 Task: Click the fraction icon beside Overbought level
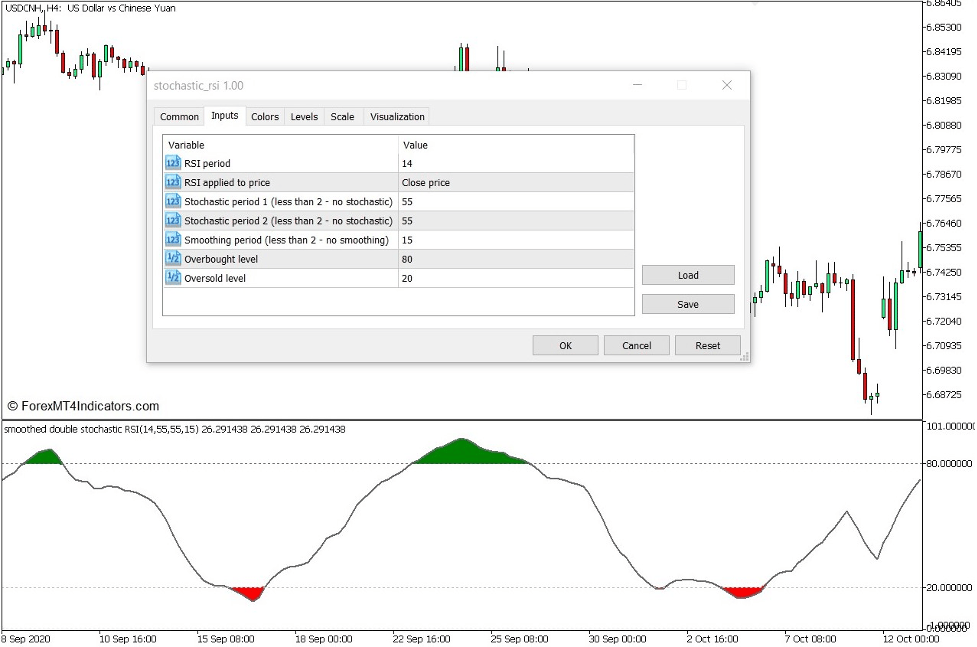tap(171, 258)
